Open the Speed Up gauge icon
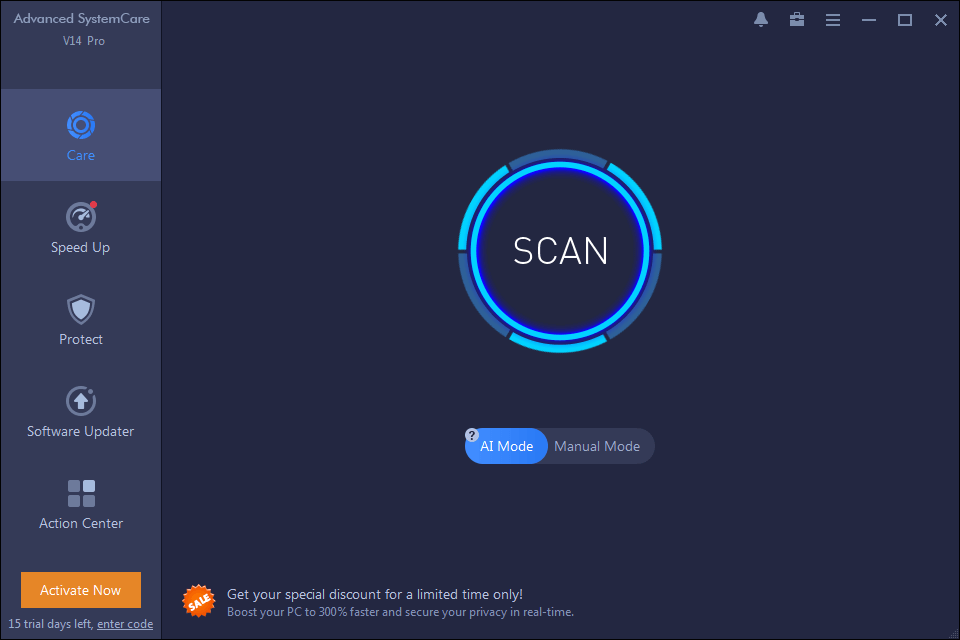This screenshot has height=640, width=960. 81,217
